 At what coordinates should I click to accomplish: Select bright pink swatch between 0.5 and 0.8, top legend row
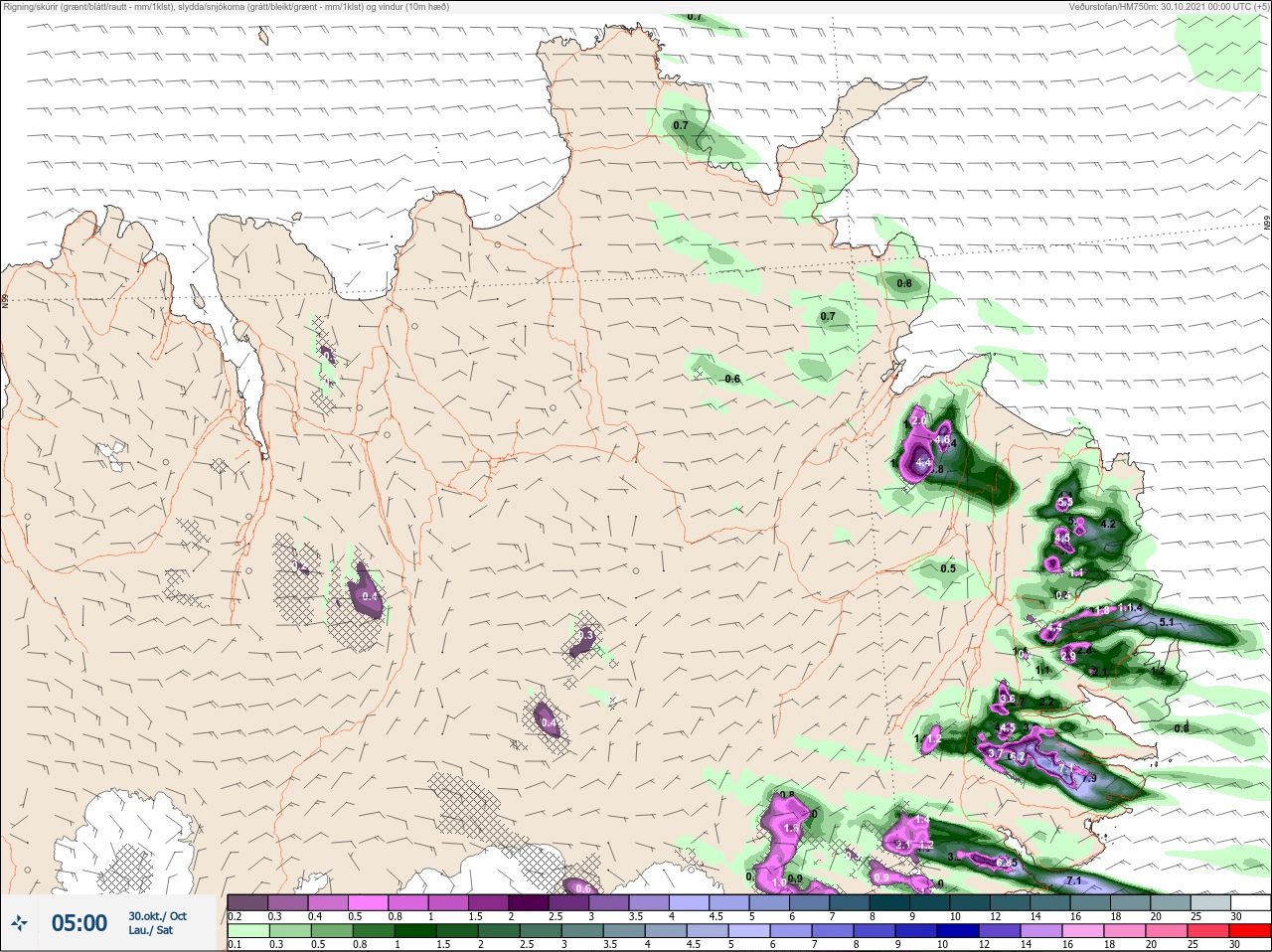click(x=369, y=902)
